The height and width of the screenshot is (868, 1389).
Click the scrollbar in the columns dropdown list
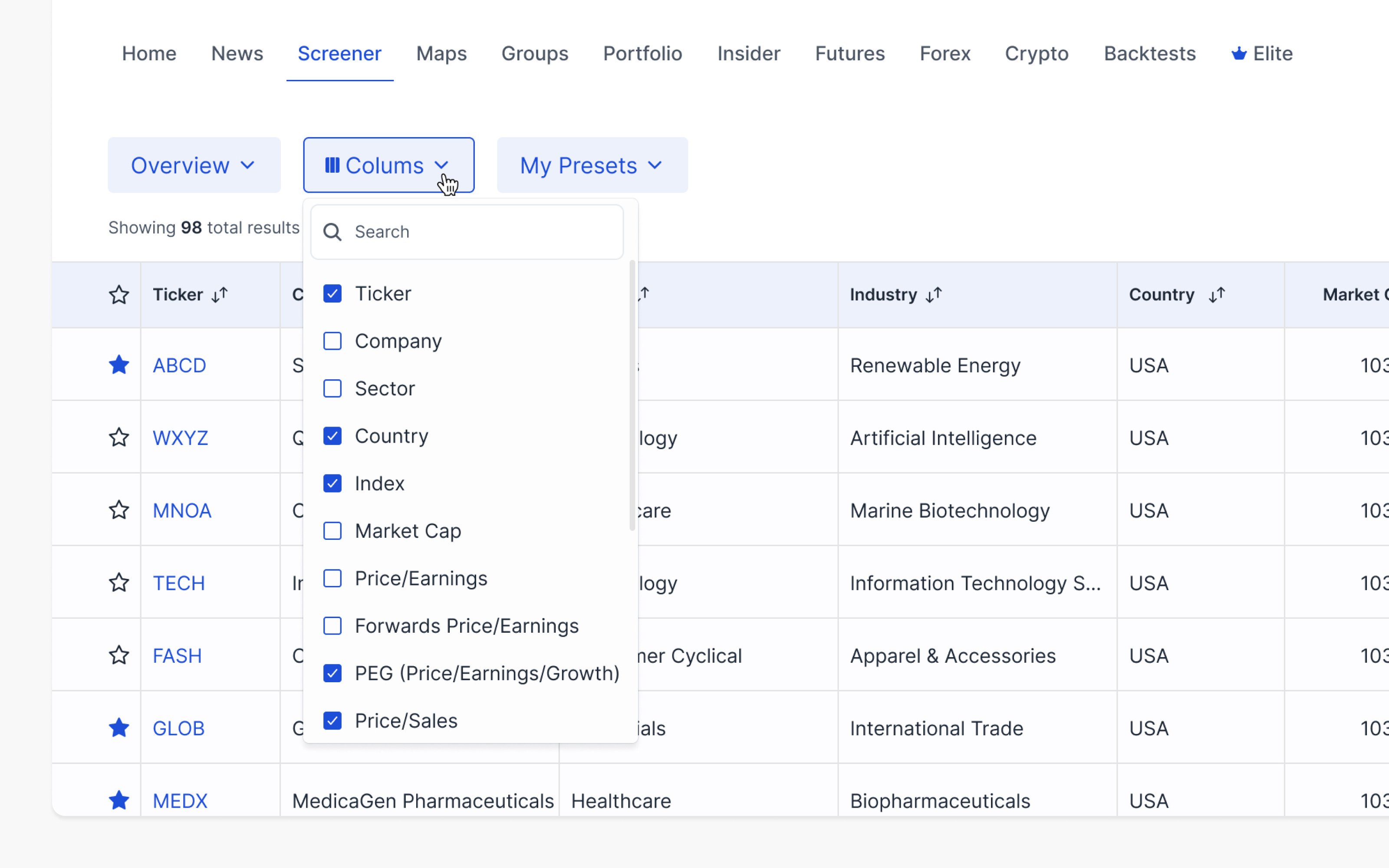tap(632, 396)
